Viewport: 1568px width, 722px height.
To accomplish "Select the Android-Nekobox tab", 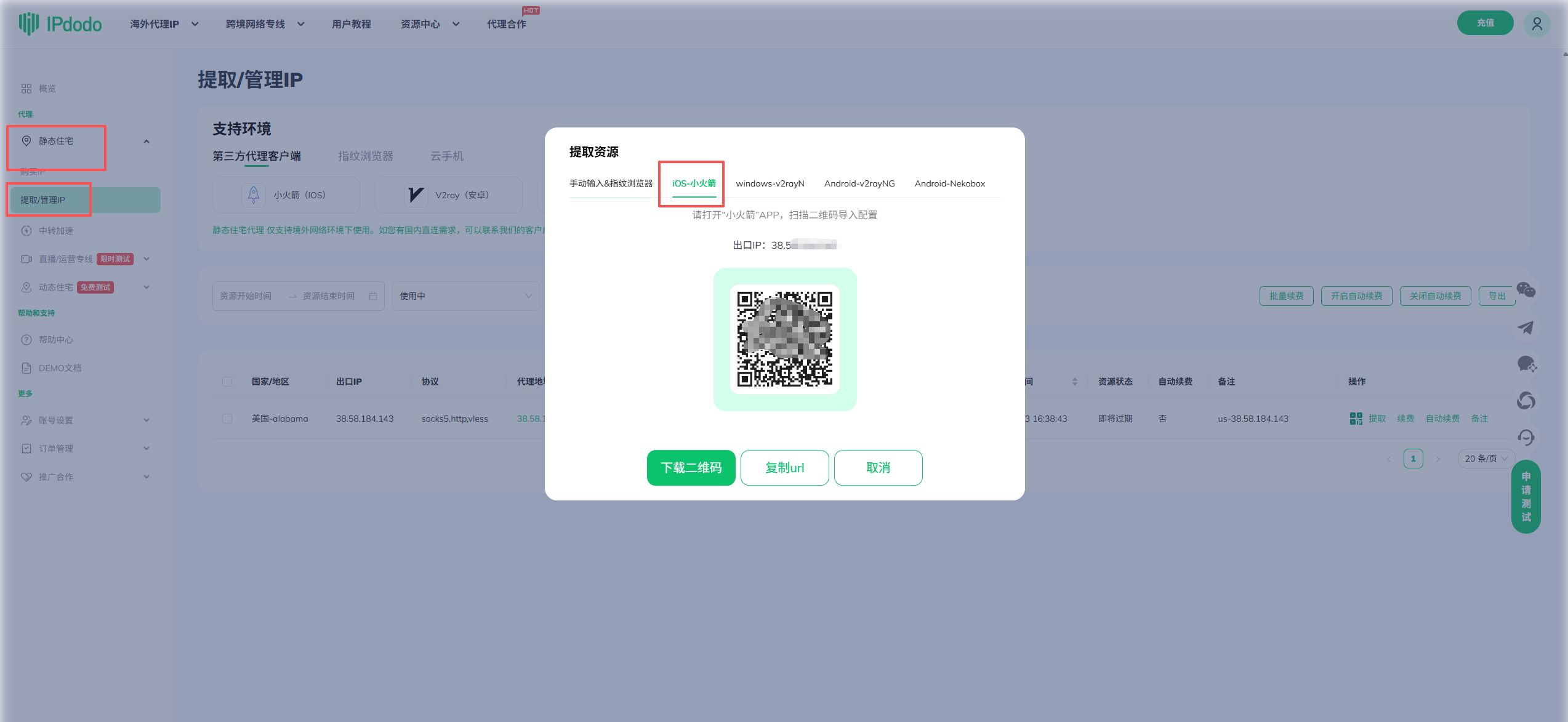I will coord(949,183).
